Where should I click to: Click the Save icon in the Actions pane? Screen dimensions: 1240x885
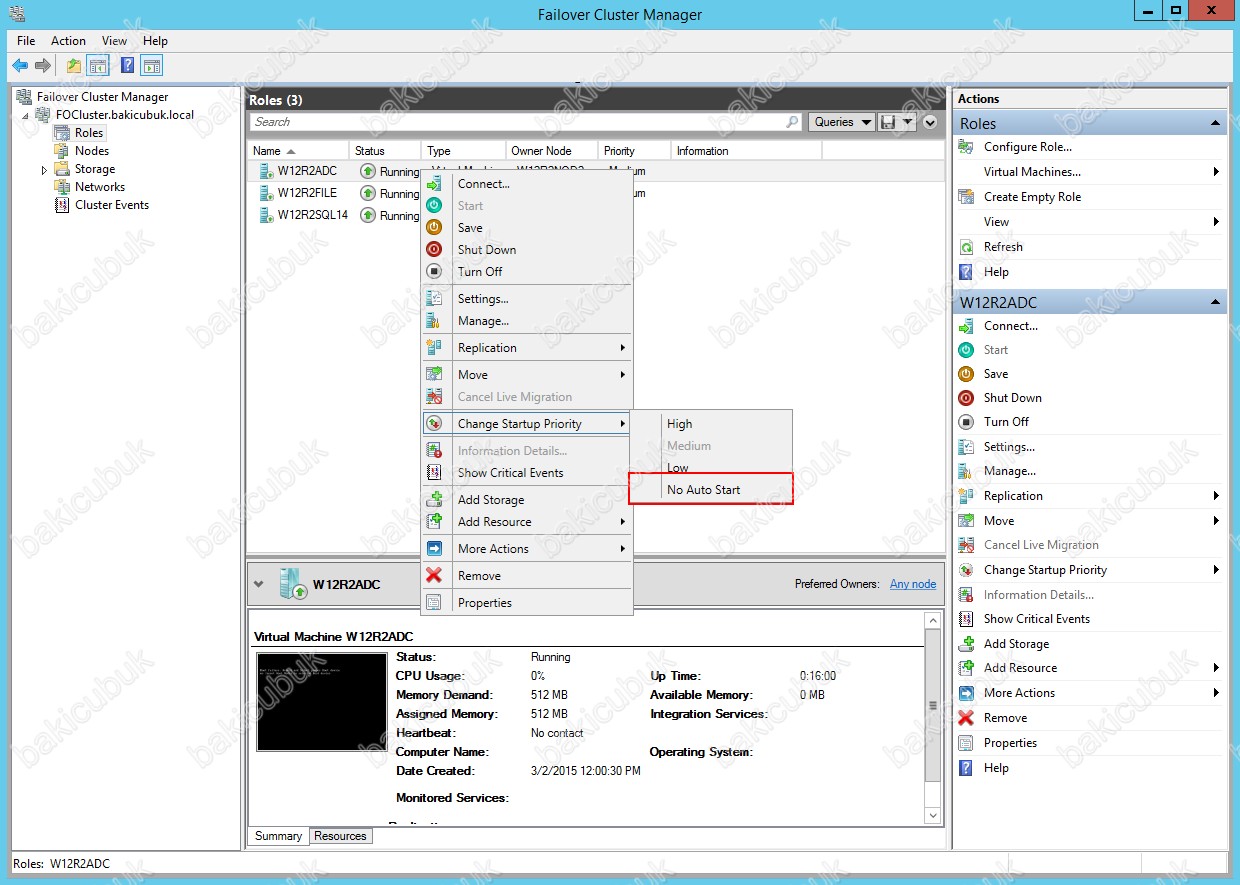click(966, 374)
